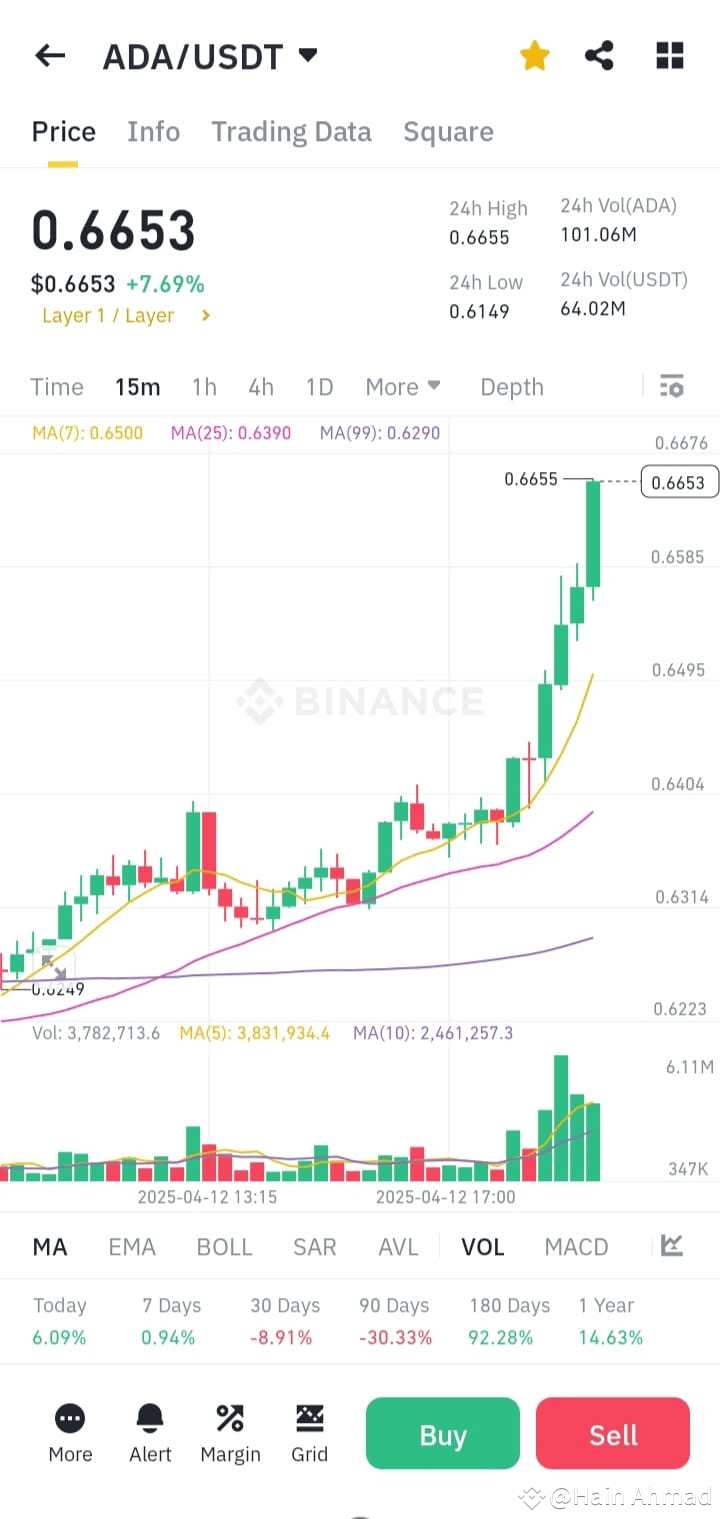The image size is (720, 1519).
Task: Open the advanced chart view icon
Action: pos(673,1246)
